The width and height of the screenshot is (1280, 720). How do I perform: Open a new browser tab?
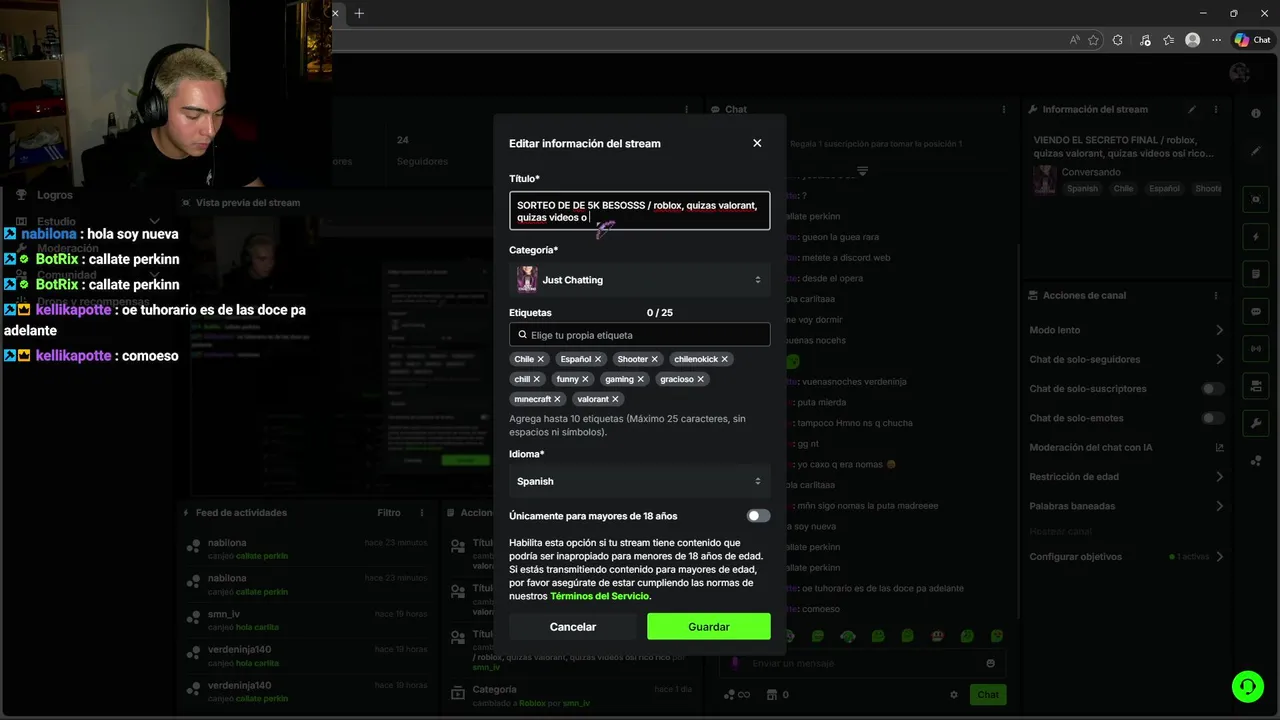(x=359, y=13)
